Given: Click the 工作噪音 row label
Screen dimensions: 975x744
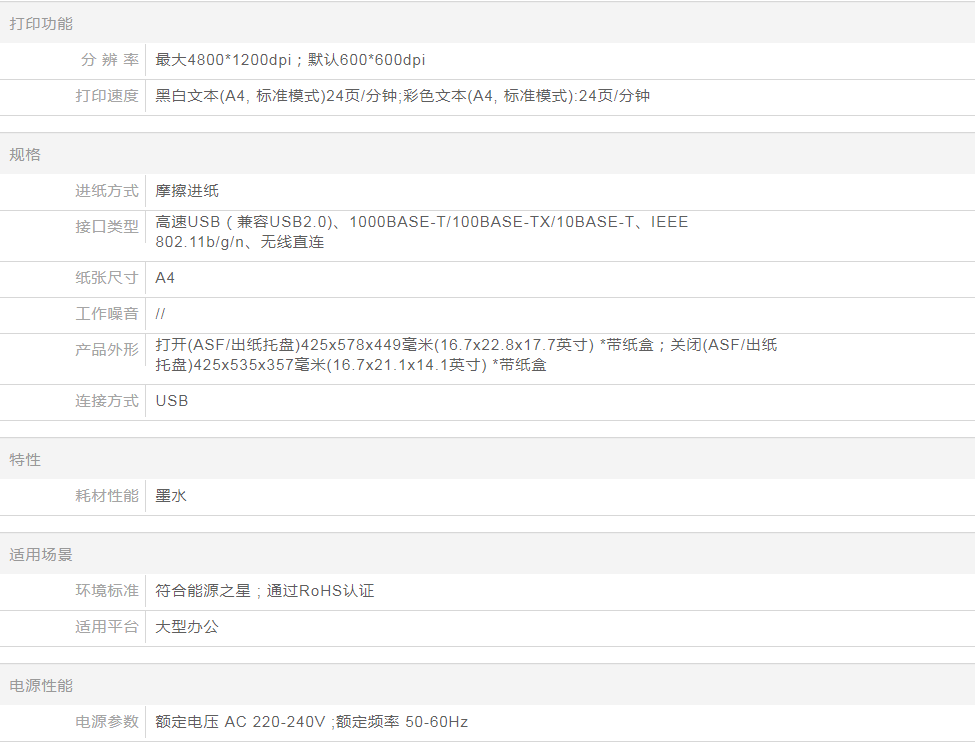Looking at the screenshot, I should tap(107, 314).
